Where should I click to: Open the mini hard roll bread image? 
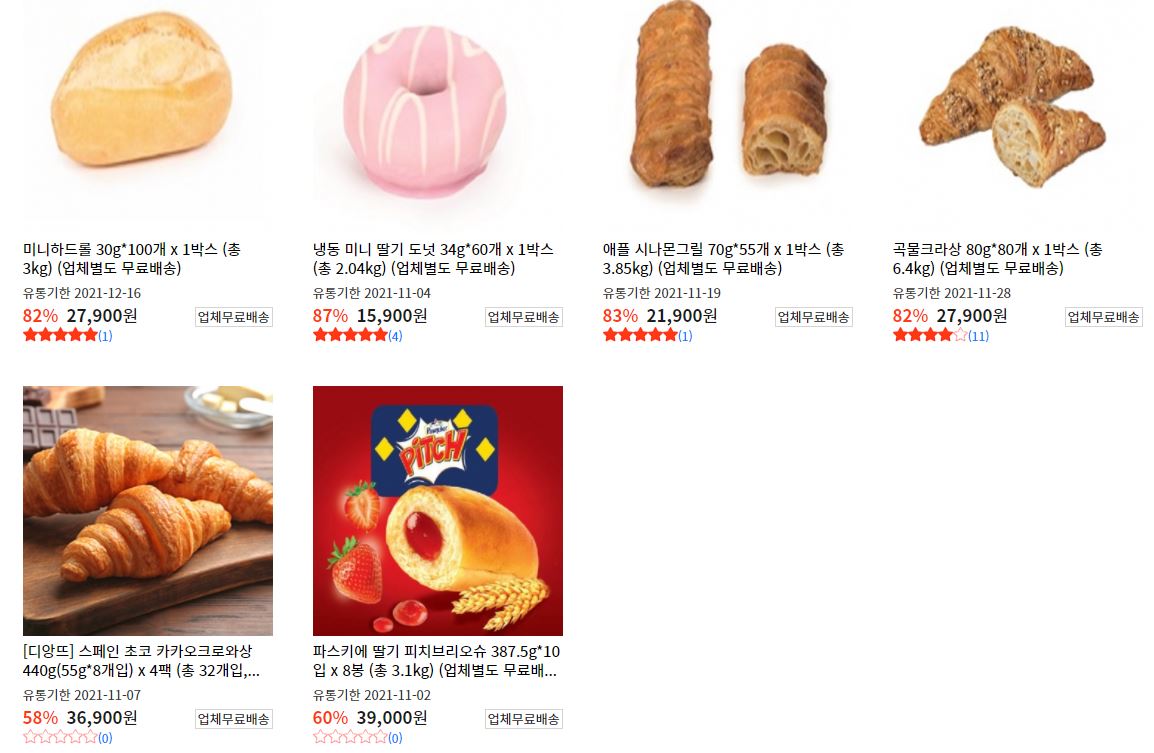click(x=147, y=110)
